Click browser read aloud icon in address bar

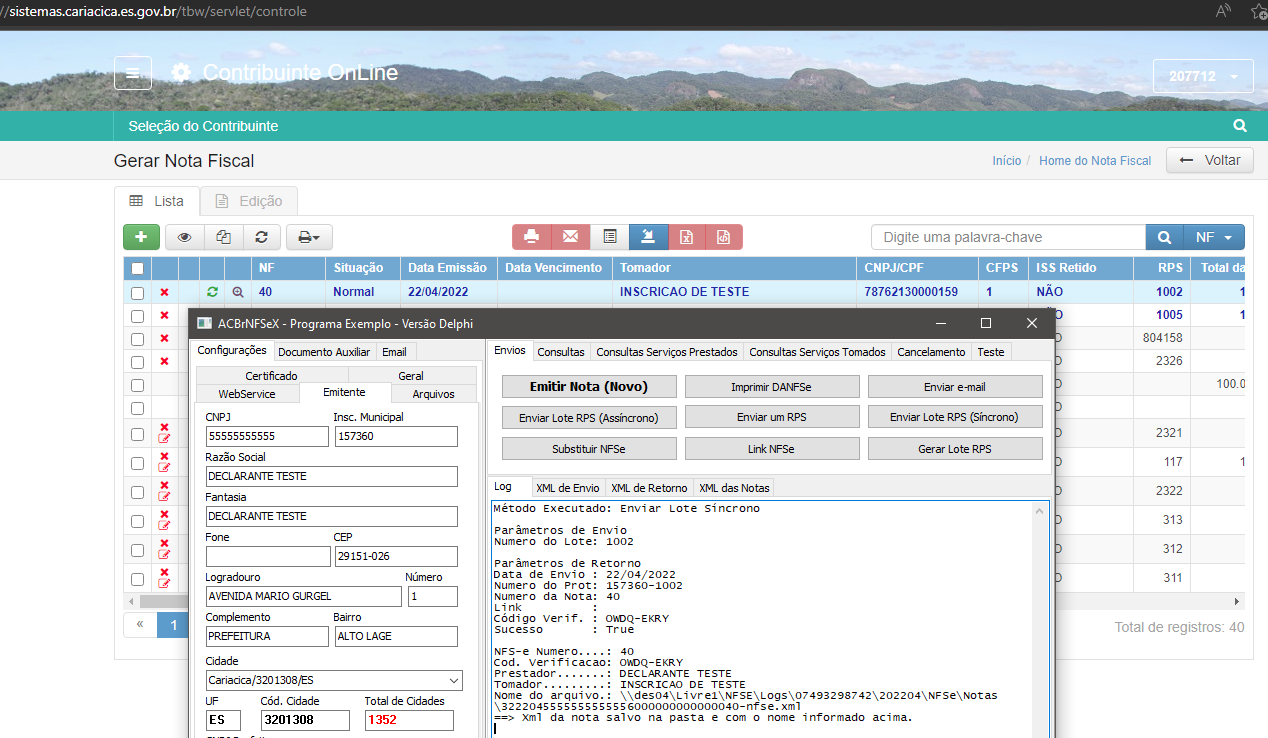(x=1223, y=12)
